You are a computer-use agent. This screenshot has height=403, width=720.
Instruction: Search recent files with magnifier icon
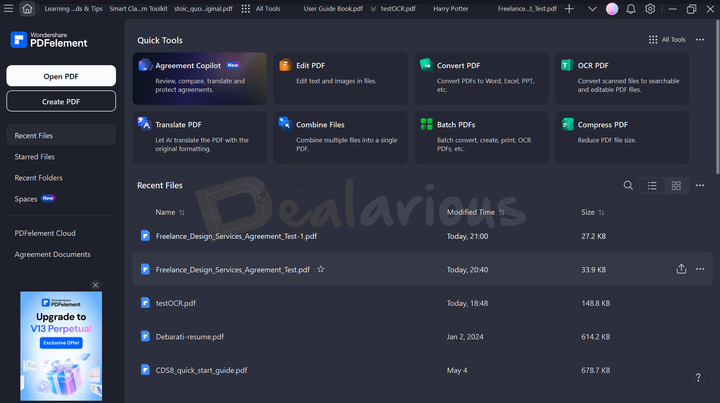(628, 185)
